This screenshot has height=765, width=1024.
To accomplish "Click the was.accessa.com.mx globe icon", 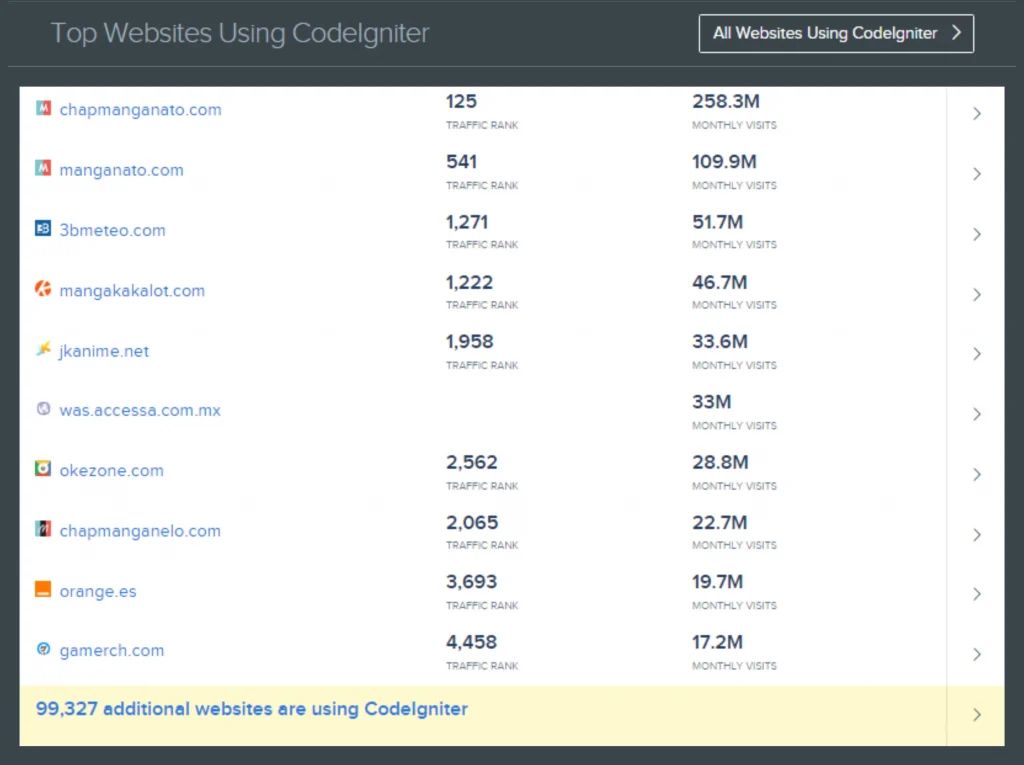I will [x=43, y=409].
